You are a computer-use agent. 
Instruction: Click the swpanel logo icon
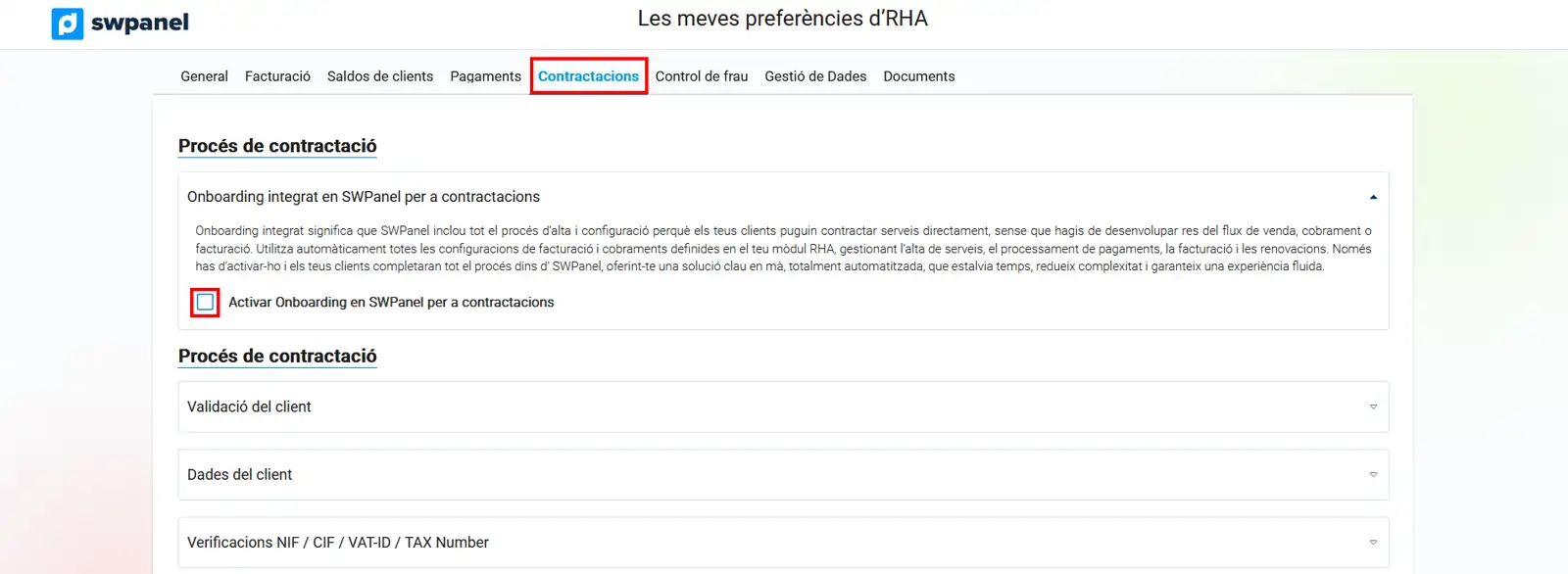coord(68,24)
